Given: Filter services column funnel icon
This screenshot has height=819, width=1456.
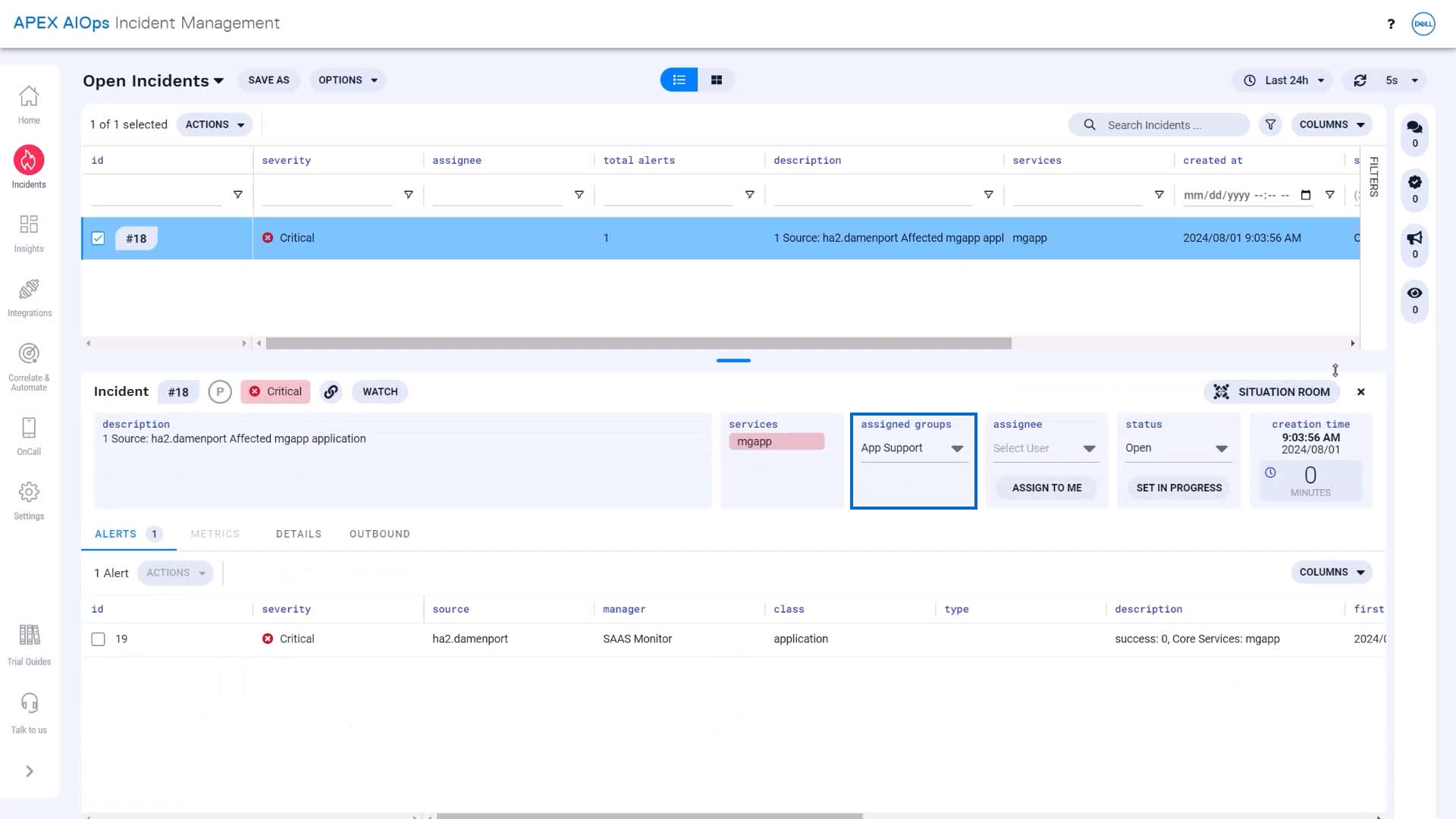Looking at the screenshot, I should 1159,195.
